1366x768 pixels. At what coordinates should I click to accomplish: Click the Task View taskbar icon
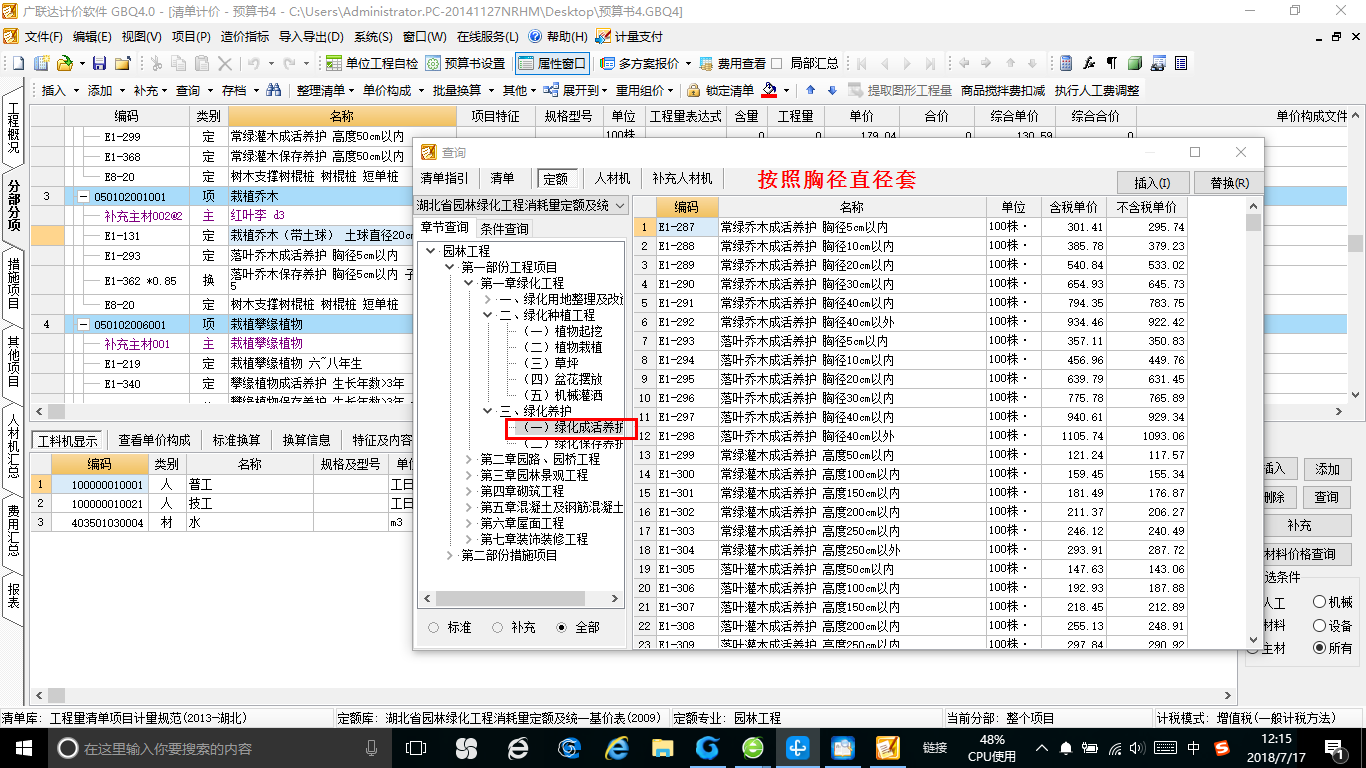point(416,748)
